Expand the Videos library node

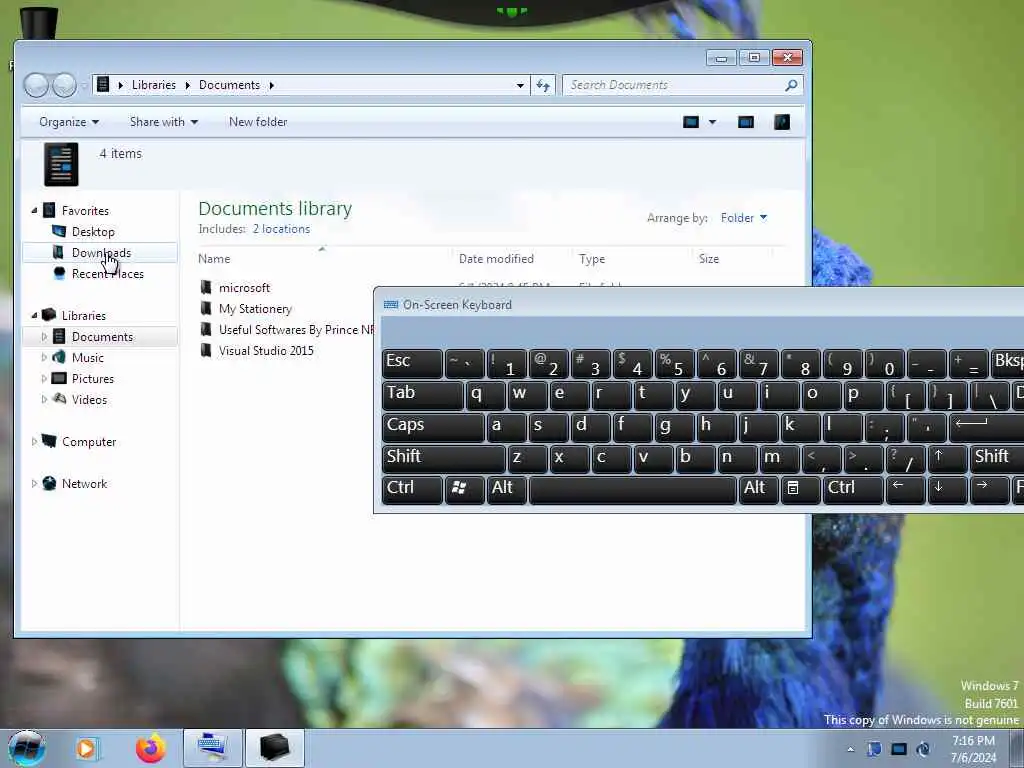(x=44, y=400)
